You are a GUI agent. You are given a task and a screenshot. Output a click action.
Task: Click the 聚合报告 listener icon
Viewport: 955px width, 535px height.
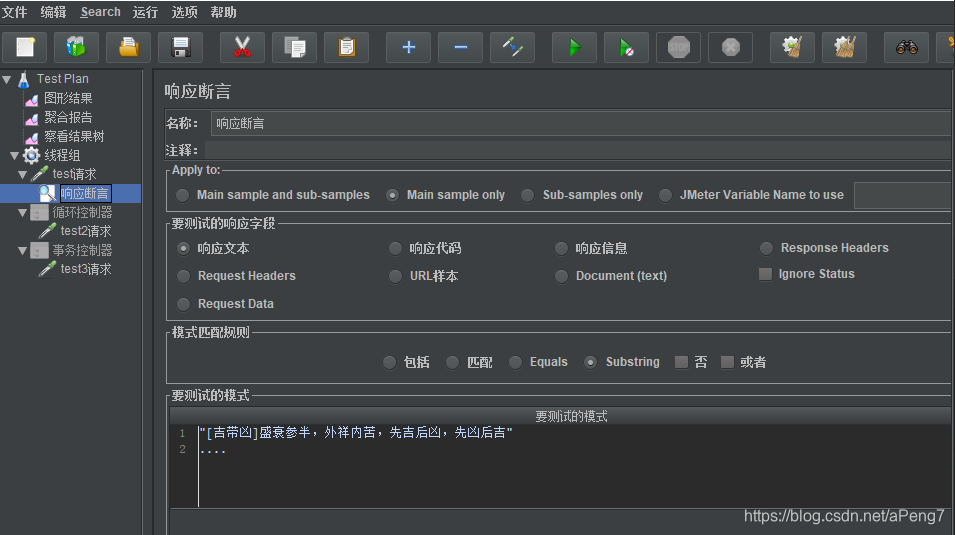32,118
